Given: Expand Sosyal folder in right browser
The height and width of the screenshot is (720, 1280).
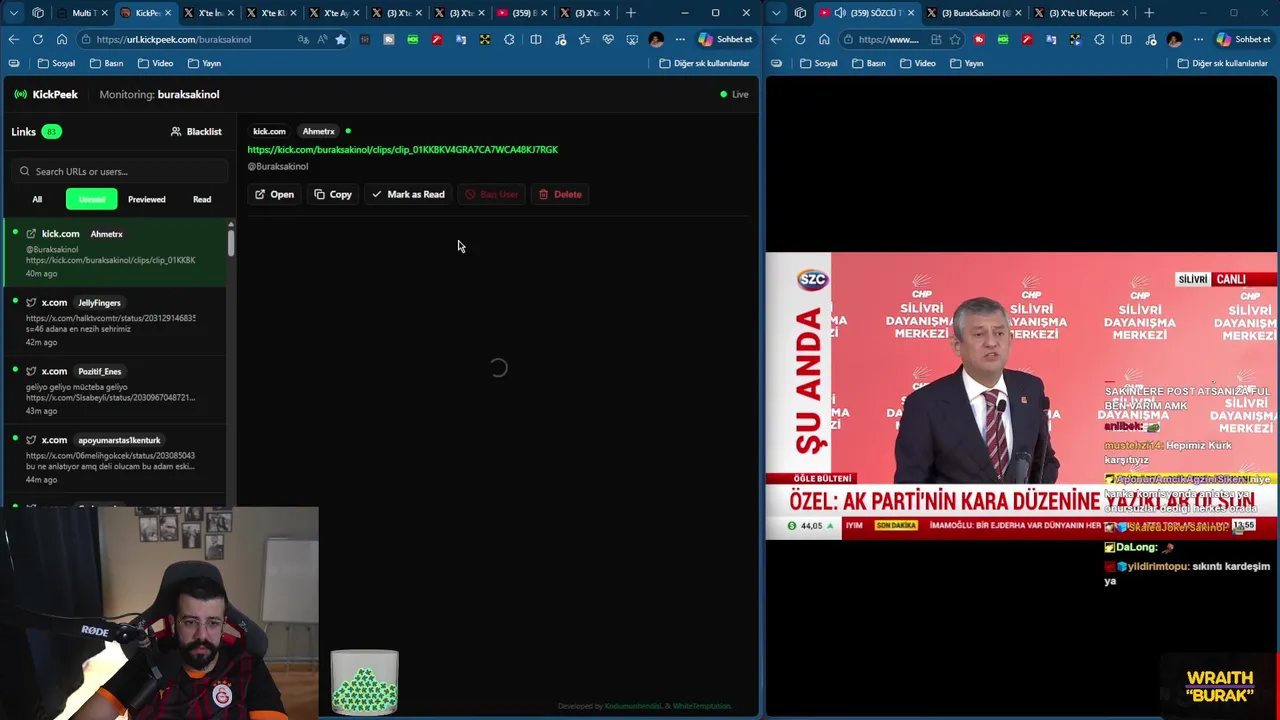Looking at the screenshot, I should coord(818,63).
